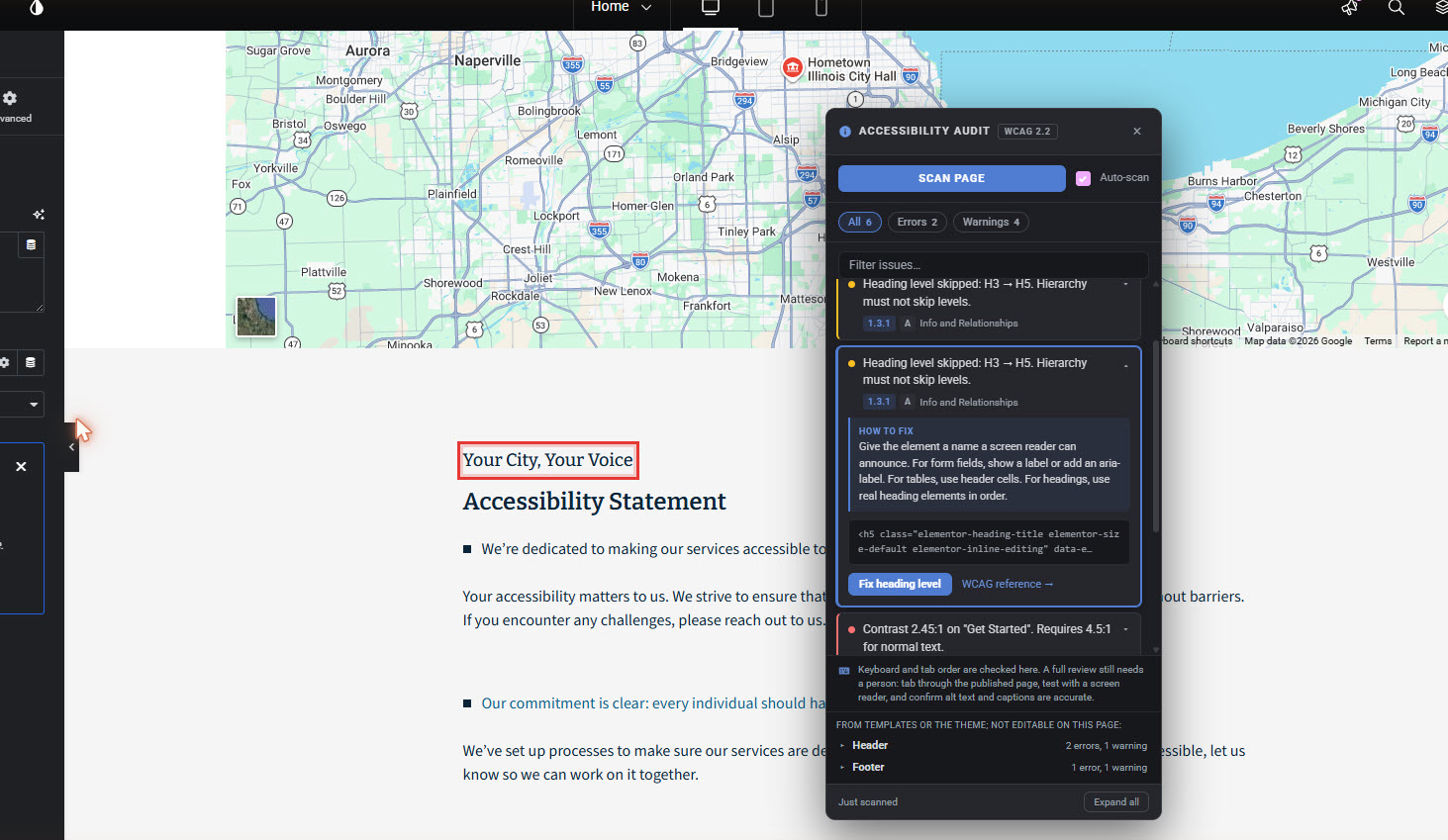
Task: Click the 1.3.1 badge on selected issue
Action: [x=879, y=402]
